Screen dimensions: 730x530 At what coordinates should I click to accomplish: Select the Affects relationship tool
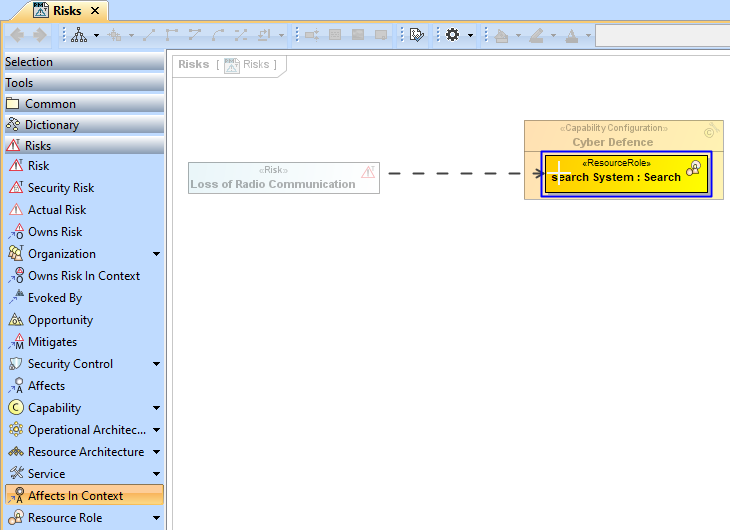(x=46, y=386)
